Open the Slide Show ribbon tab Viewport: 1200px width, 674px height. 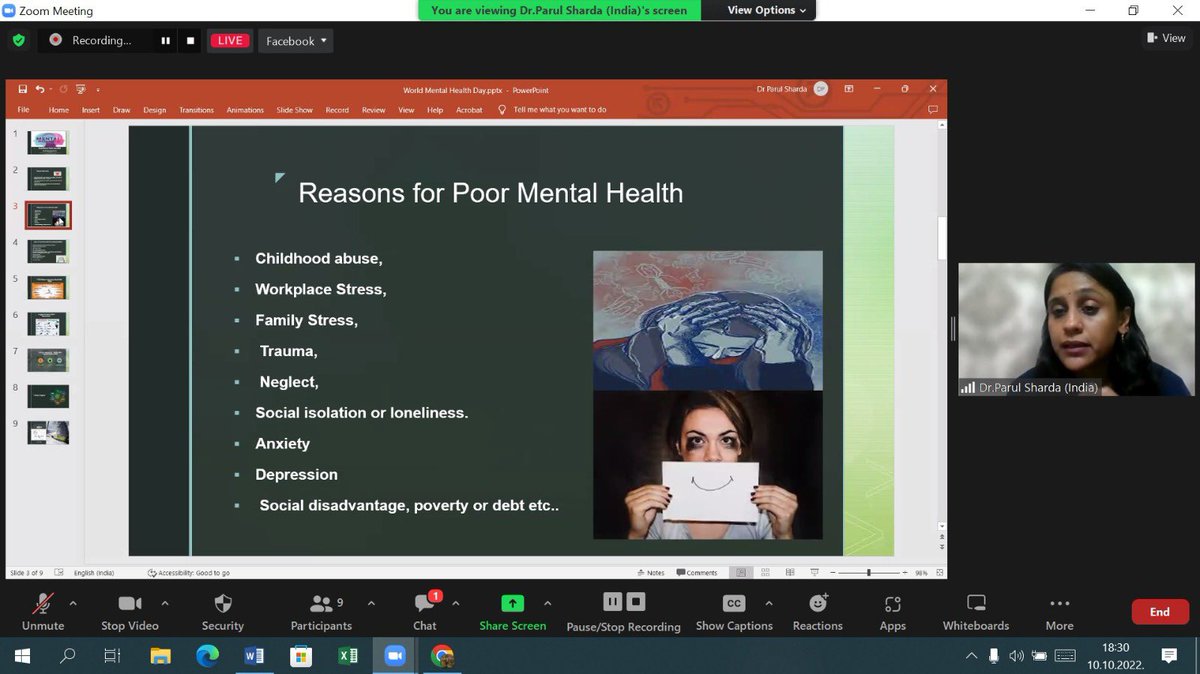coord(294,110)
